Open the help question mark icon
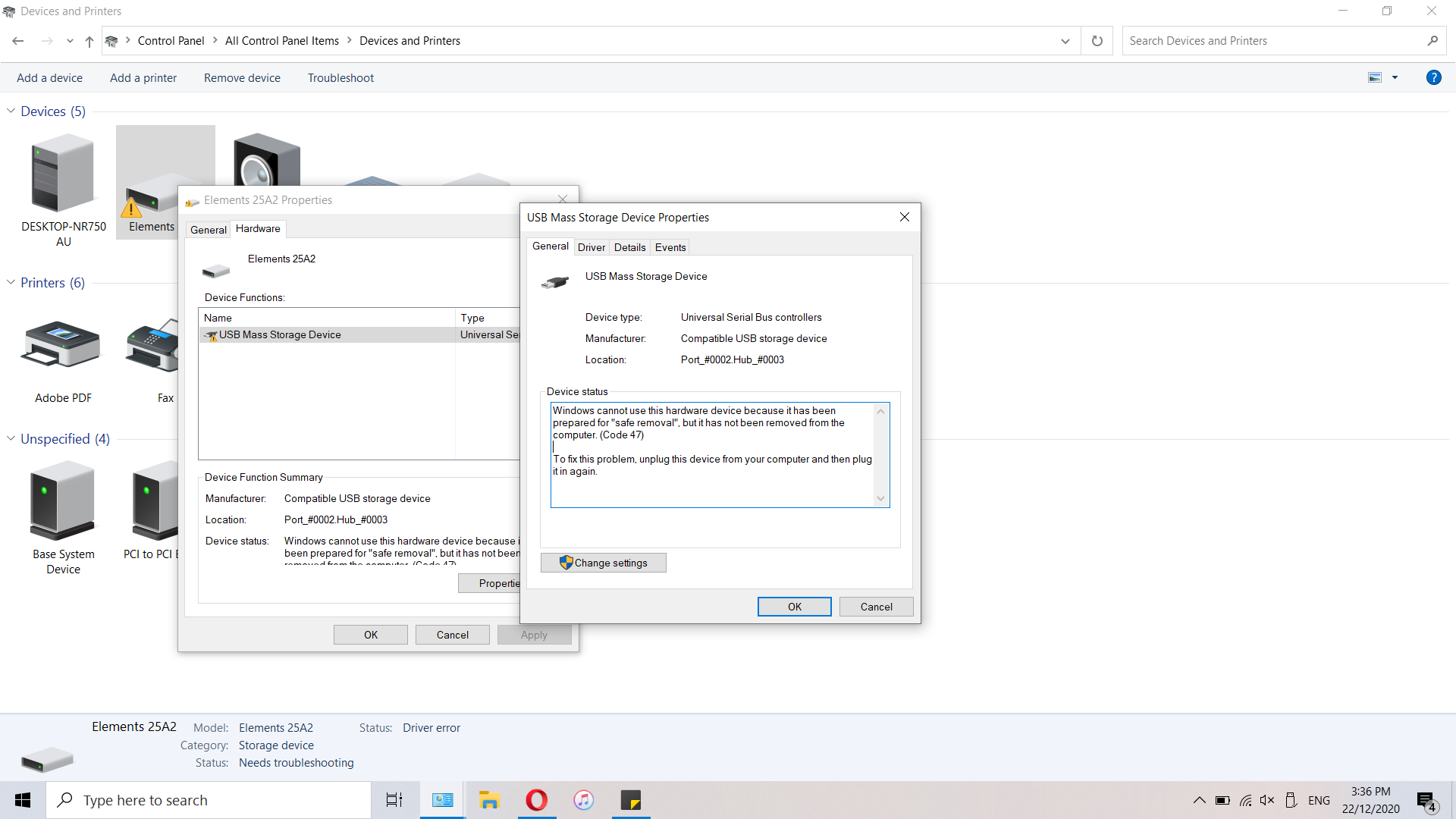1456x819 pixels. 1433,77
